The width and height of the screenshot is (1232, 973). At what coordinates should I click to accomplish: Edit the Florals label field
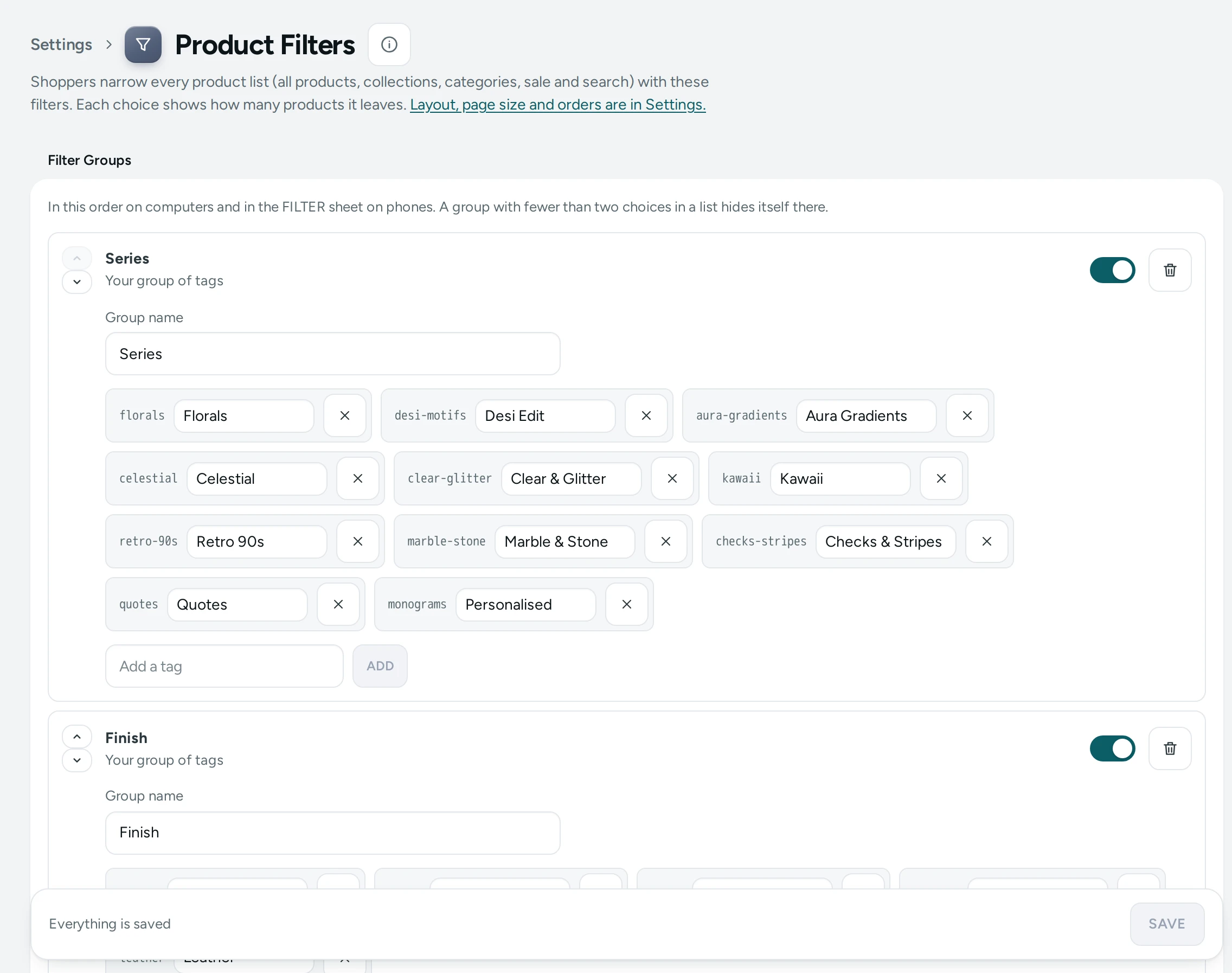tap(244, 416)
